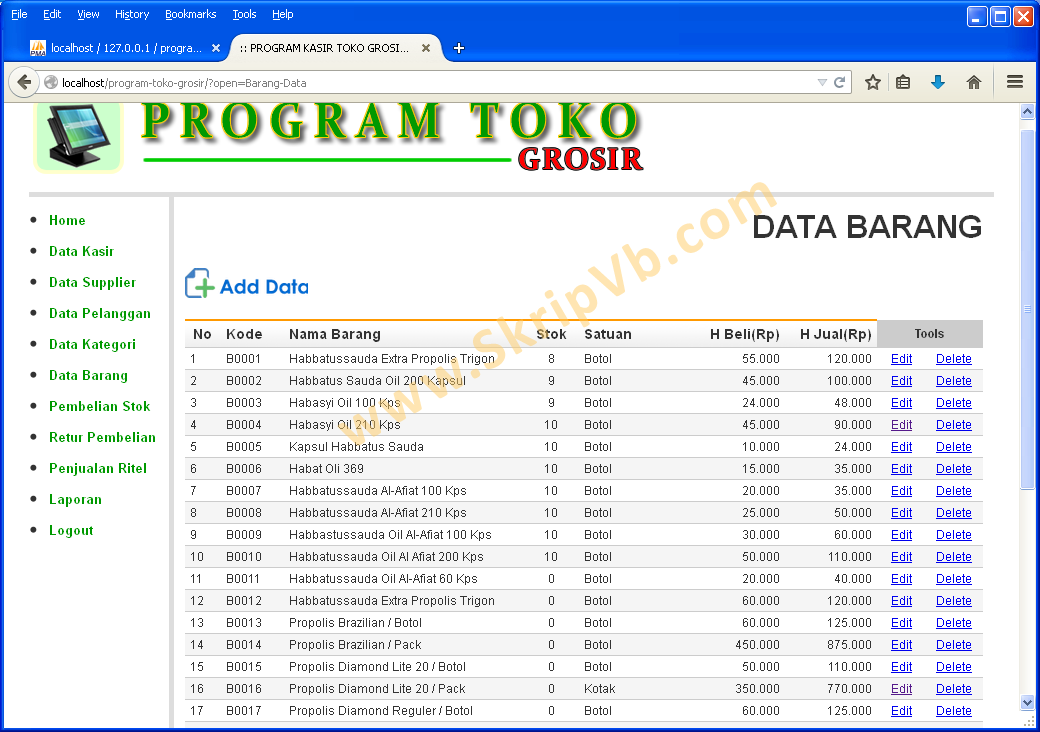Open the Firefox hamburger menu

1013,82
